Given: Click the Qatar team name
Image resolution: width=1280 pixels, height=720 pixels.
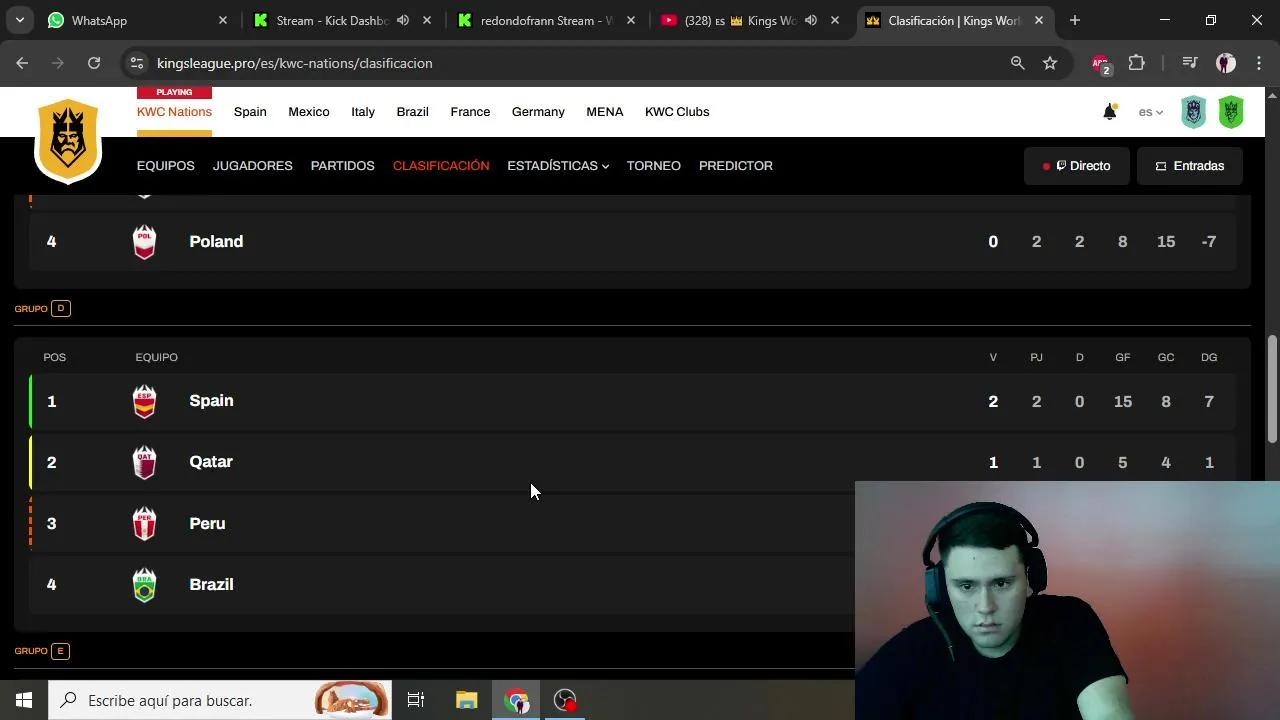Looking at the screenshot, I should pos(211,462).
